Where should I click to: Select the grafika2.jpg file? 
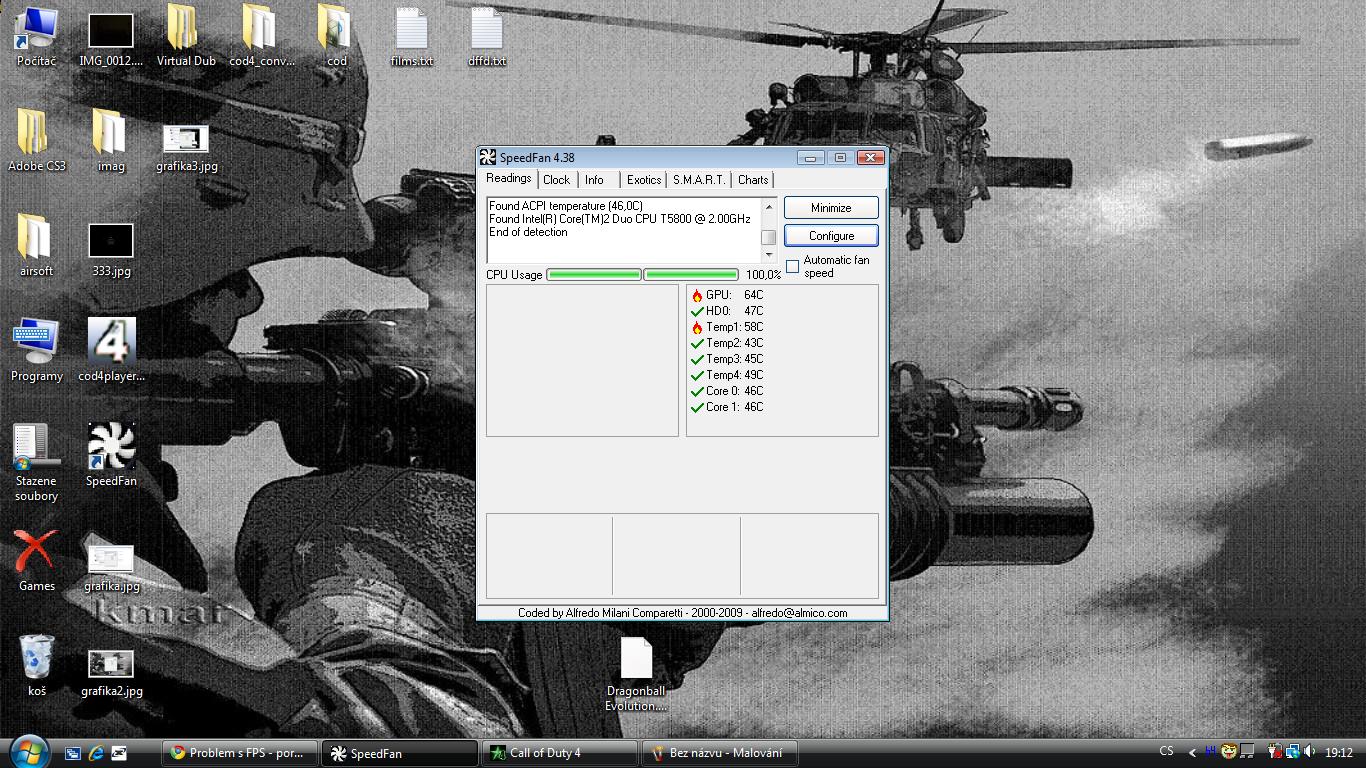pos(111,673)
